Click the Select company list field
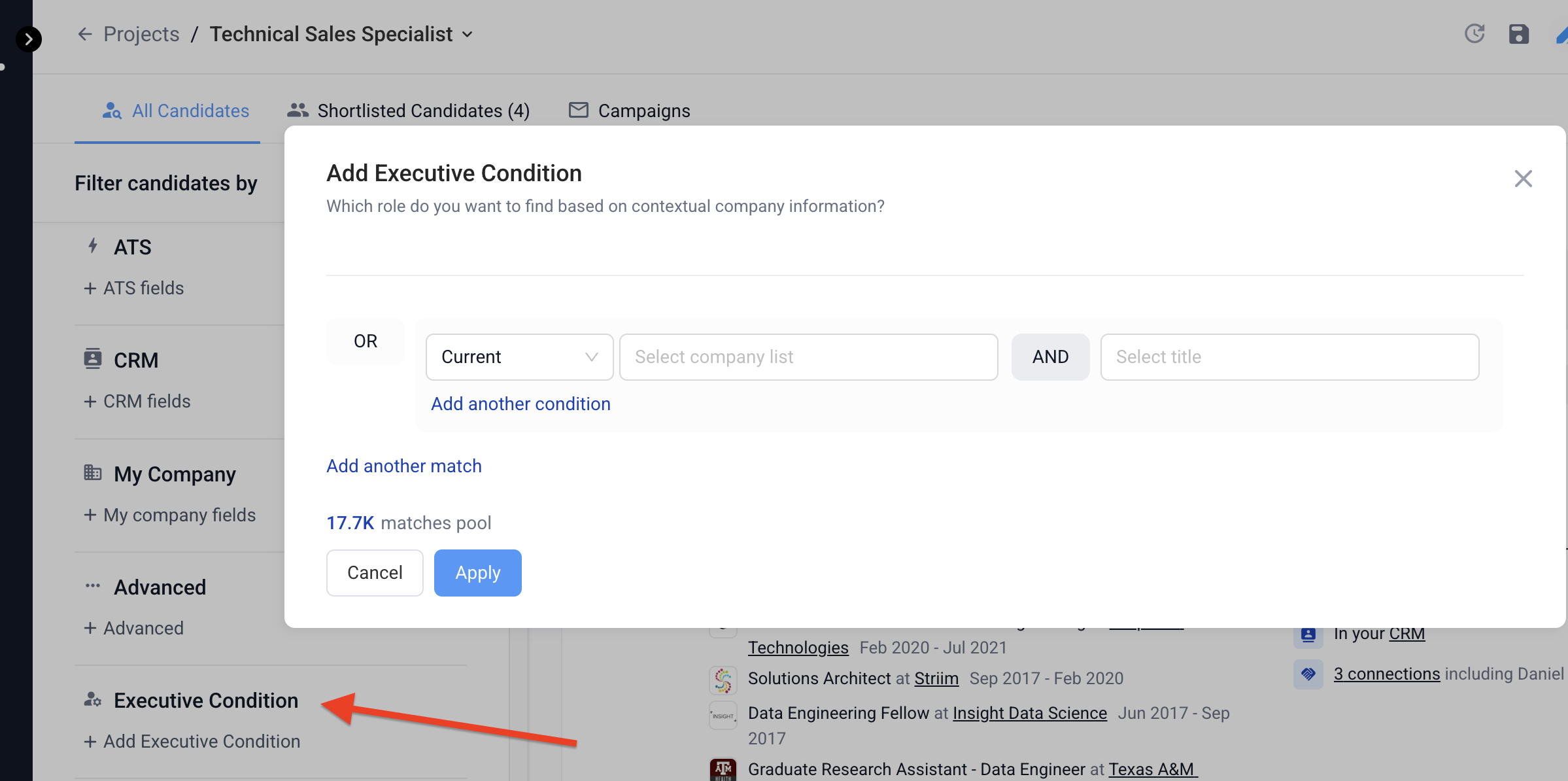Screen dimensions: 1568x781 point(808,357)
